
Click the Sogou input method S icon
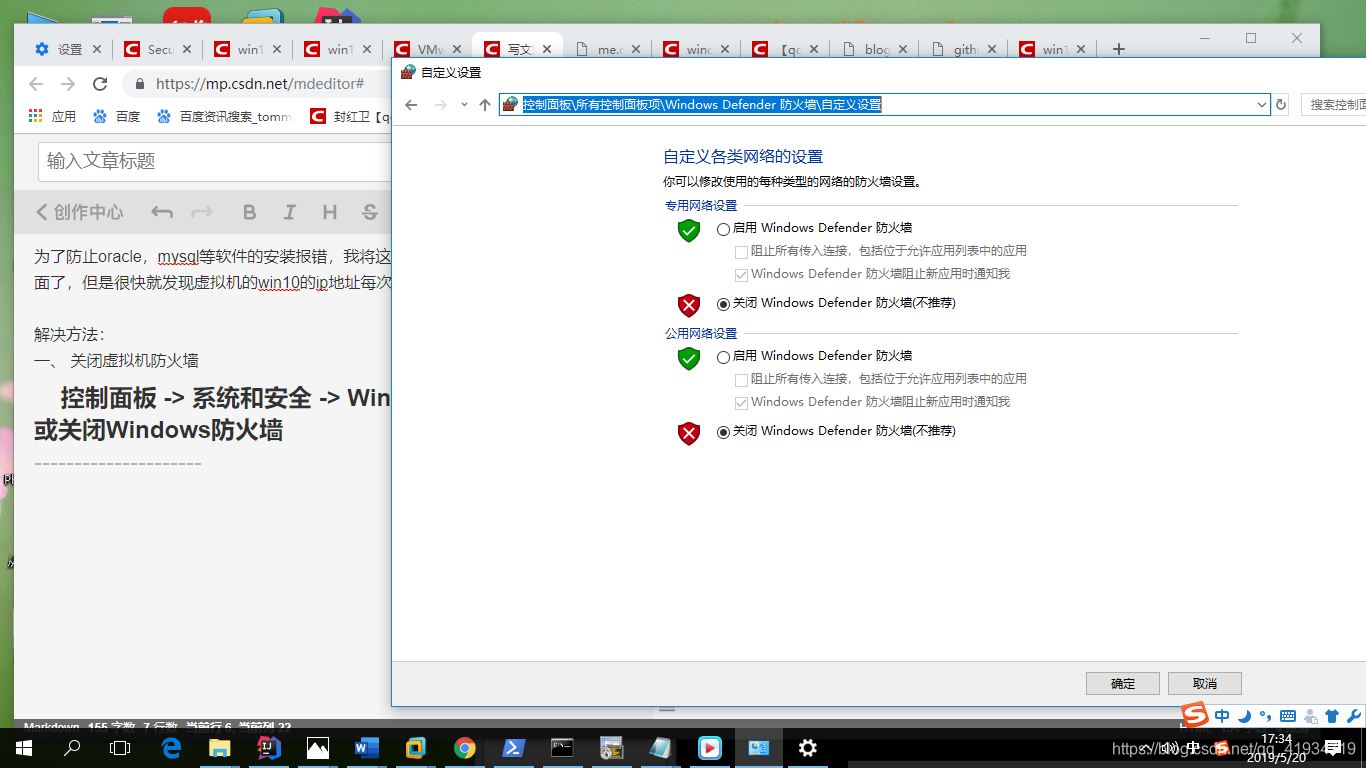point(1195,714)
